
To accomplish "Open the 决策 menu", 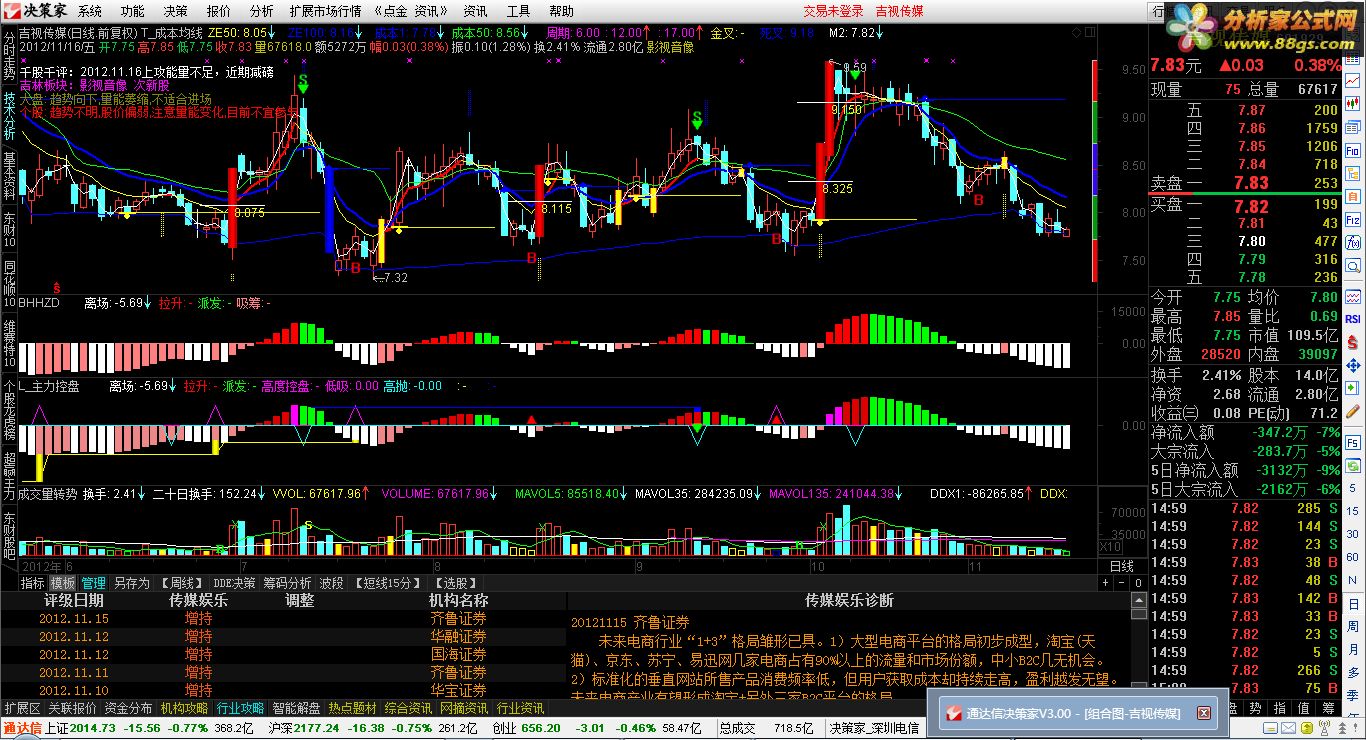I will pyautogui.click(x=175, y=11).
